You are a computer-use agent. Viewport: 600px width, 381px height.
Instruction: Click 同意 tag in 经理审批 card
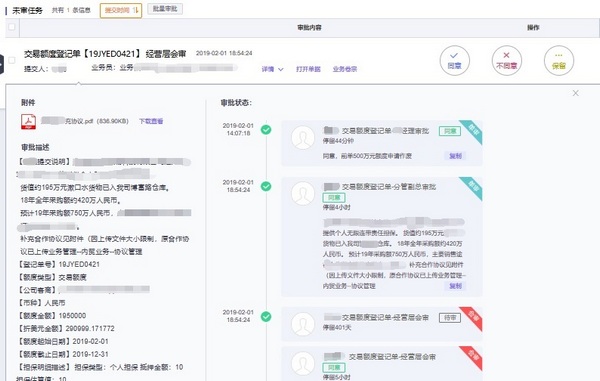[450, 131]
